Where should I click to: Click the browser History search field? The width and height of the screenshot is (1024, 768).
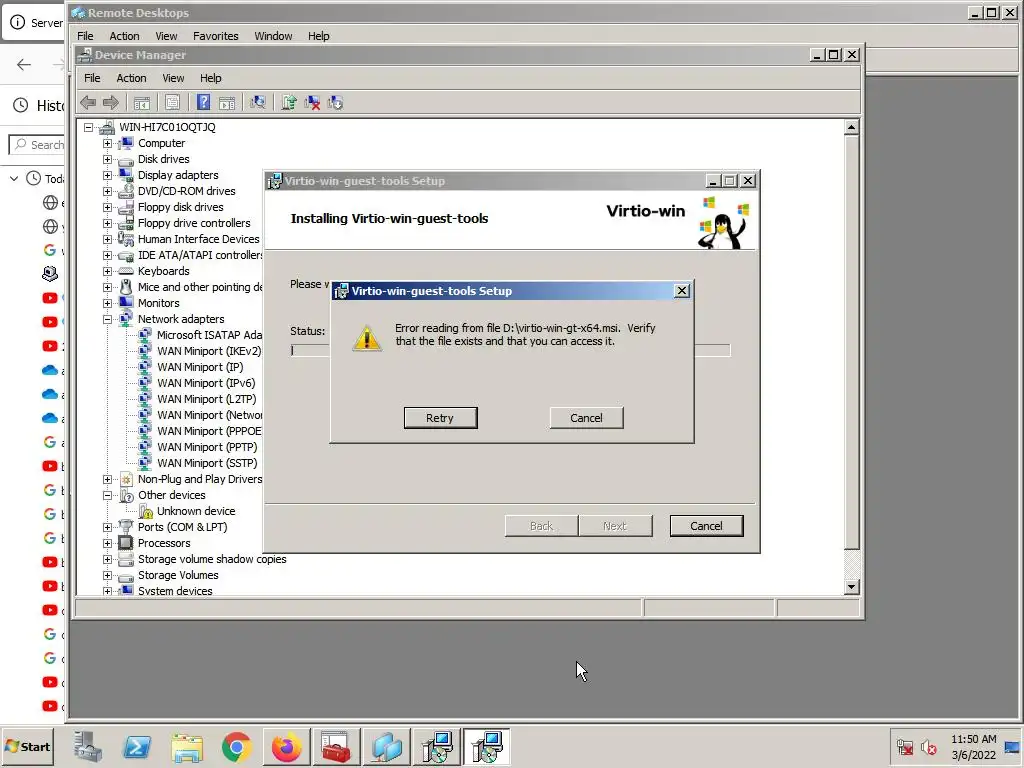pos(38,145)
